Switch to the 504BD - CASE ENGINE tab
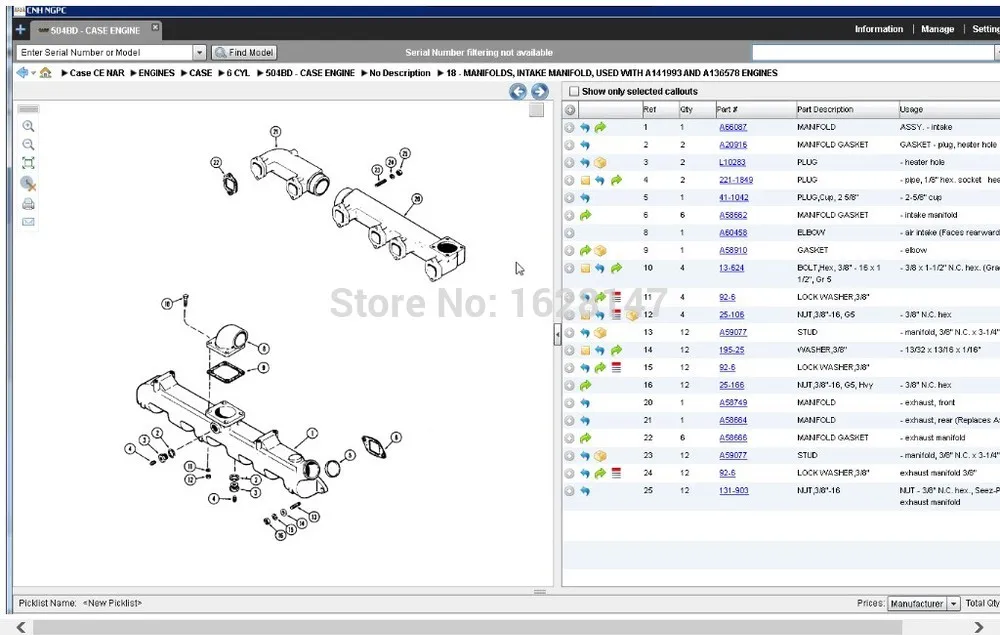1000x635 pixels. point(95,30)
